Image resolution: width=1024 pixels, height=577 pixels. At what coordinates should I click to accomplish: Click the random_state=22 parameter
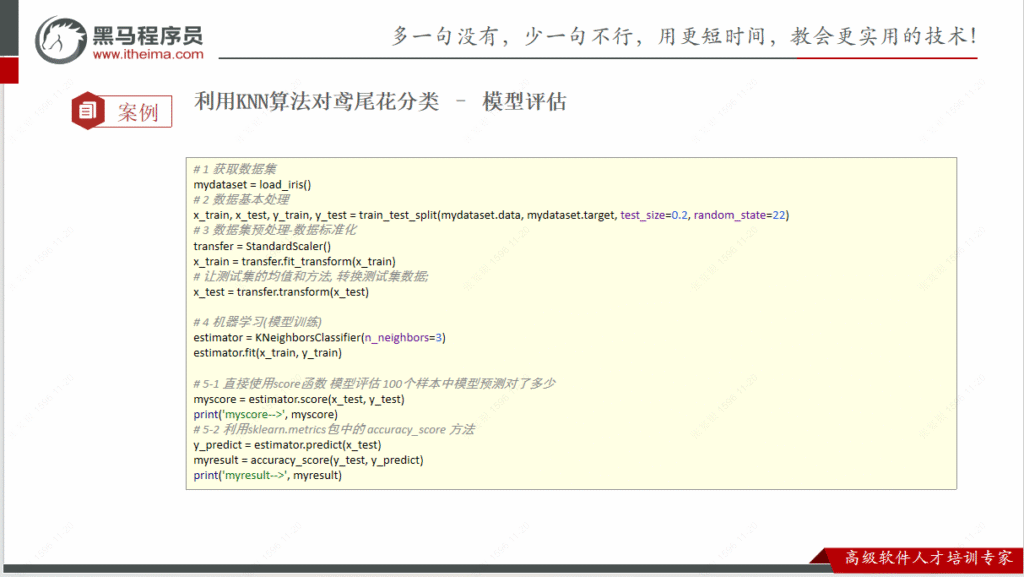click(740, 215)
